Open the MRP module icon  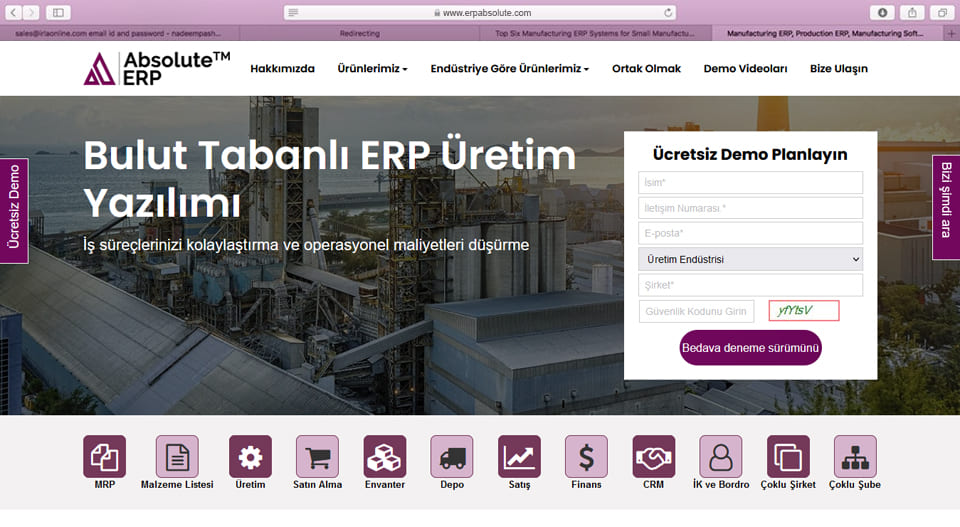105,457
